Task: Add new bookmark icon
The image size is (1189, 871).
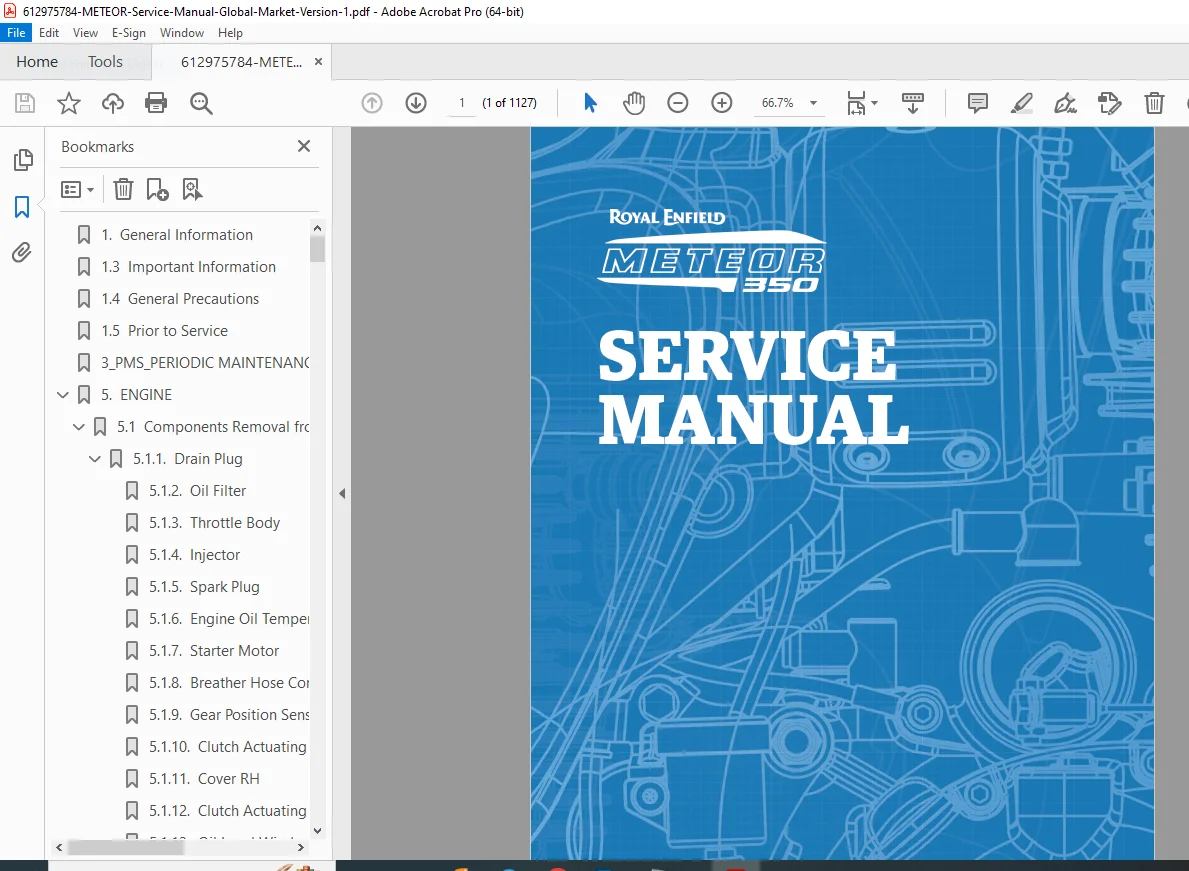Action: coord(157,189)
